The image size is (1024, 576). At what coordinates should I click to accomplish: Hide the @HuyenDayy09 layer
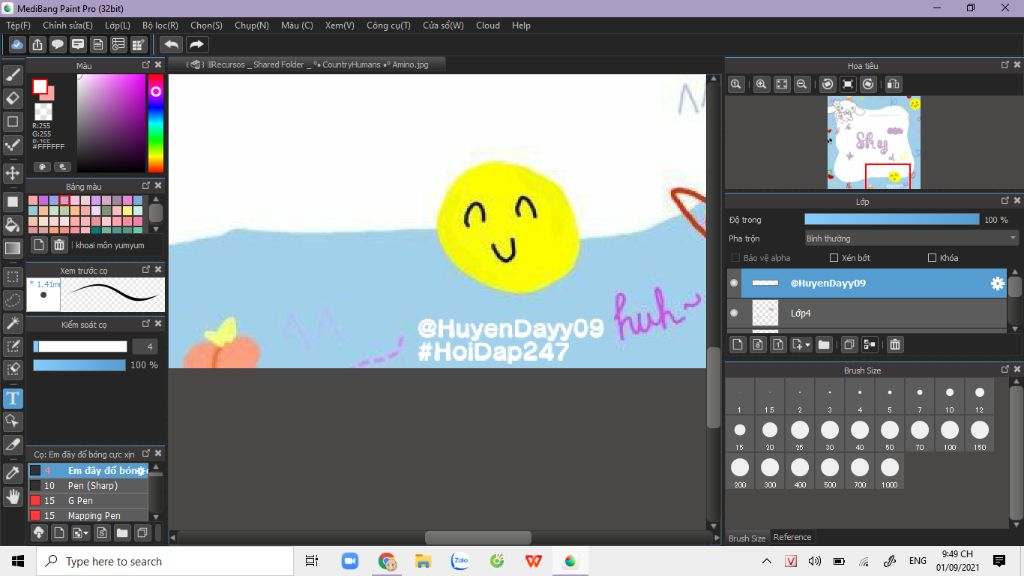[x=733, y=283]
